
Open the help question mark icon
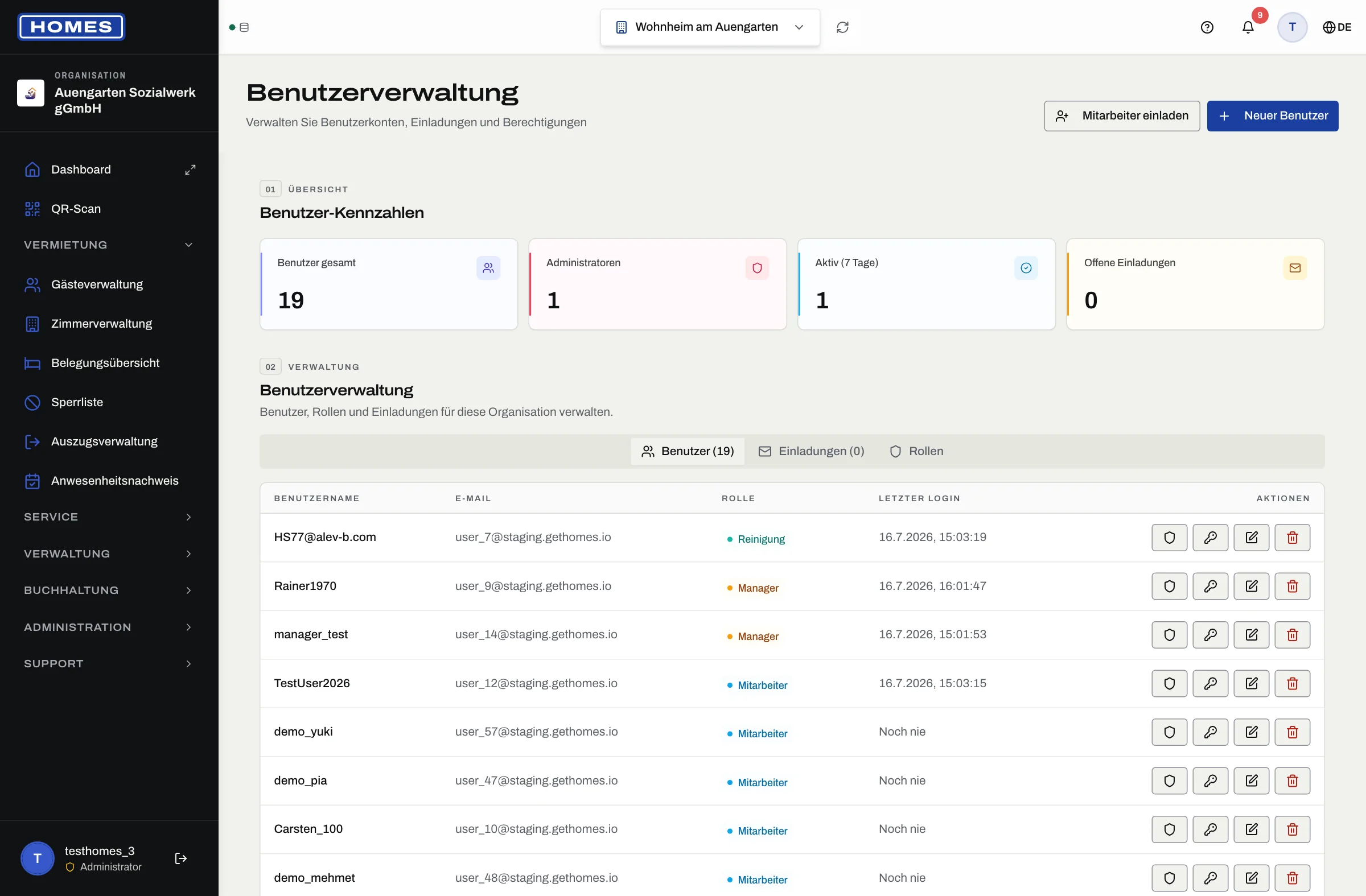pos(1207,27)
